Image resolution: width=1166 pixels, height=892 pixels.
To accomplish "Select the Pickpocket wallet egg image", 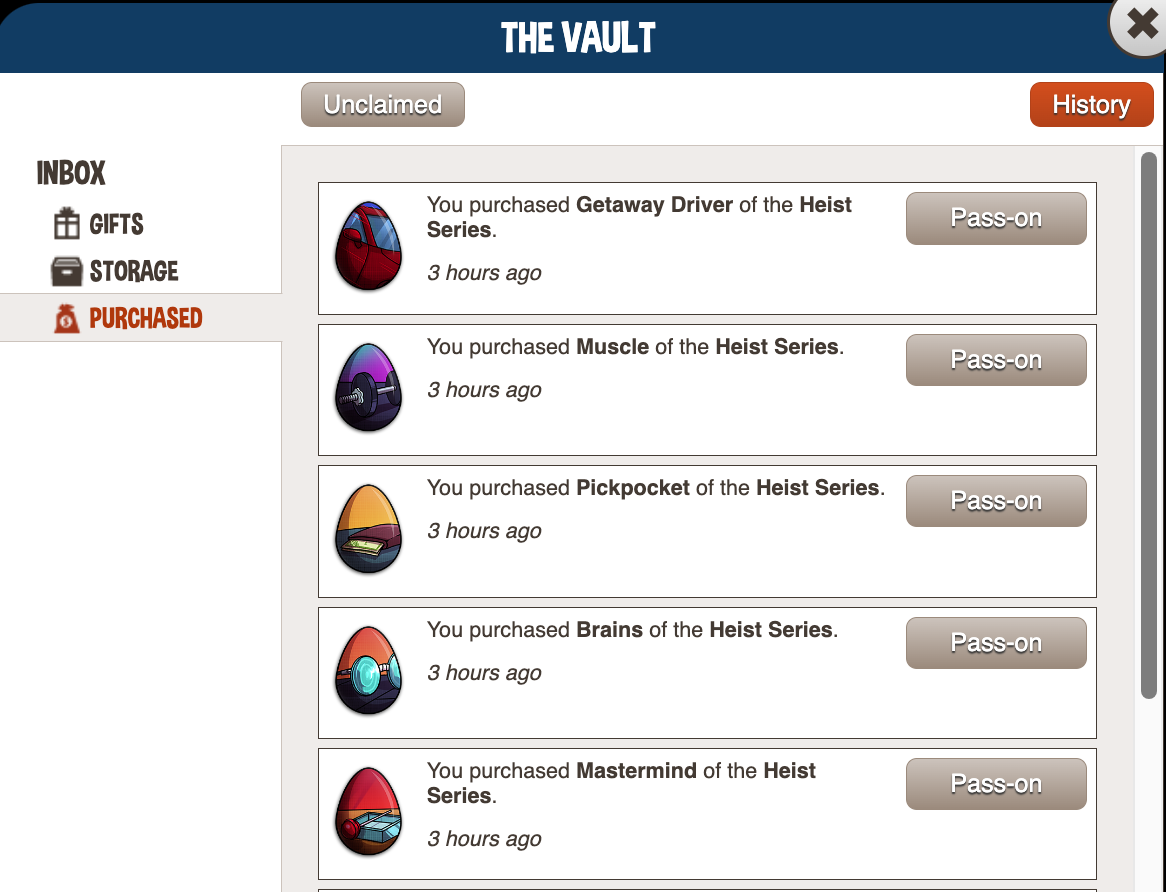I will coord(368,529).
